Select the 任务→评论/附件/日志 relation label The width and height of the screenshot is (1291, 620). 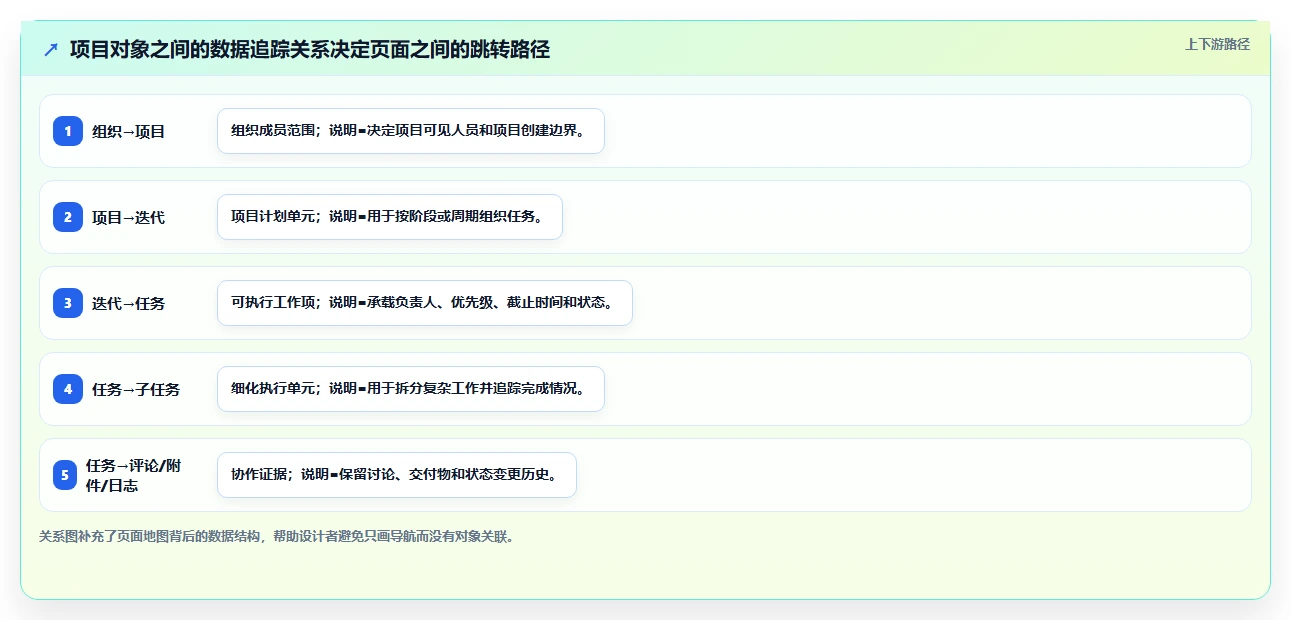point(134,475)
